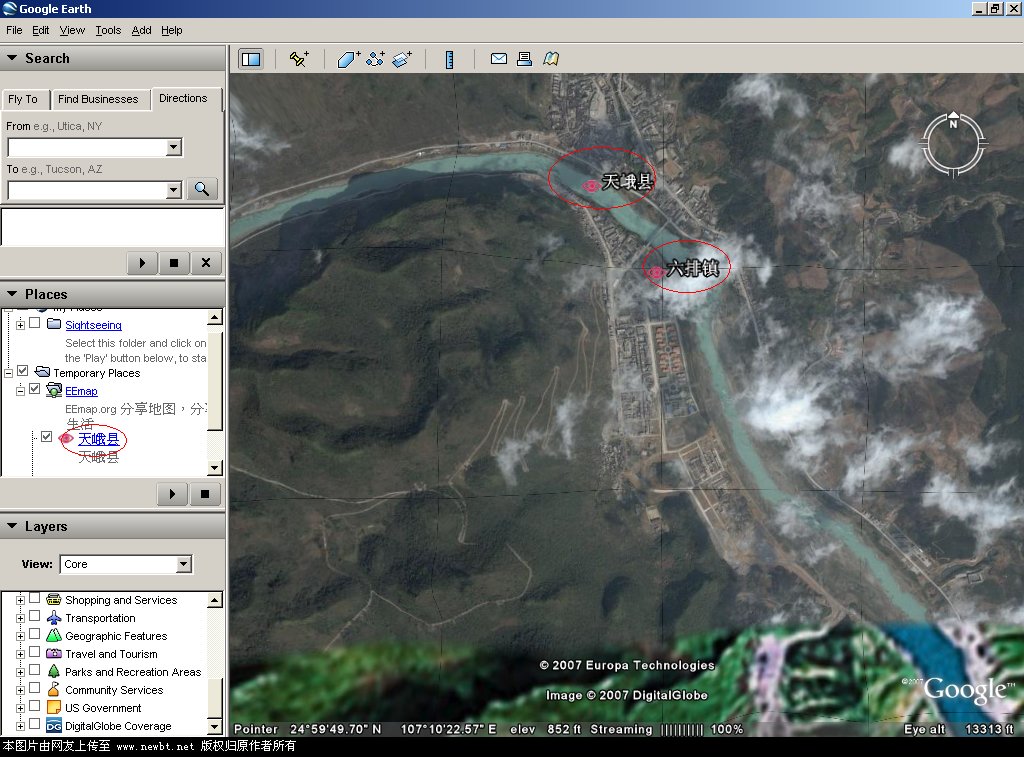Enable the Parks and Recreation Areas checkbox

pyautogui.click(x=35, y=670)
